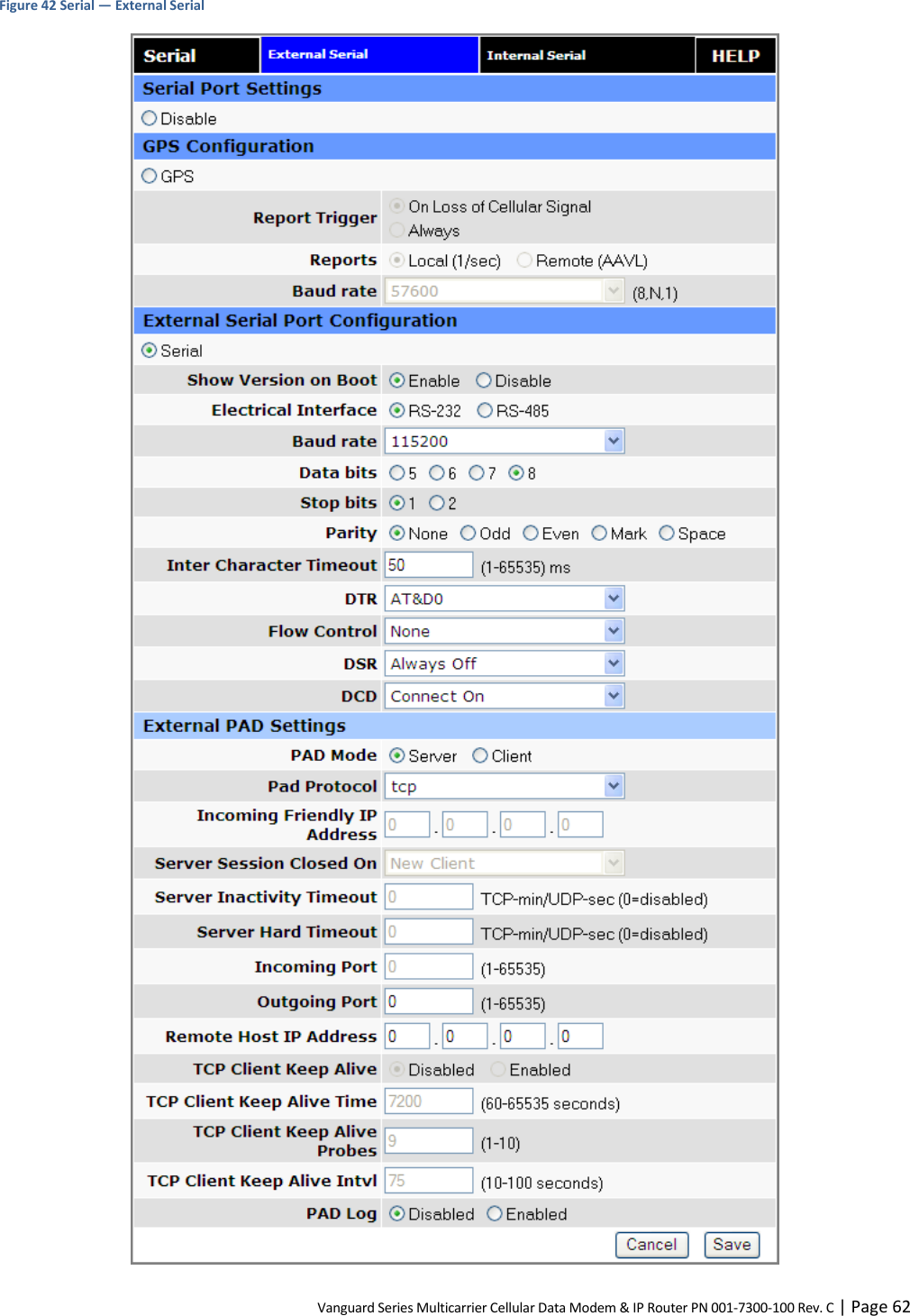Screen dimensions: 910x1316
Task: Choose RS-485 electrical interface
Action: pos(485,410)
